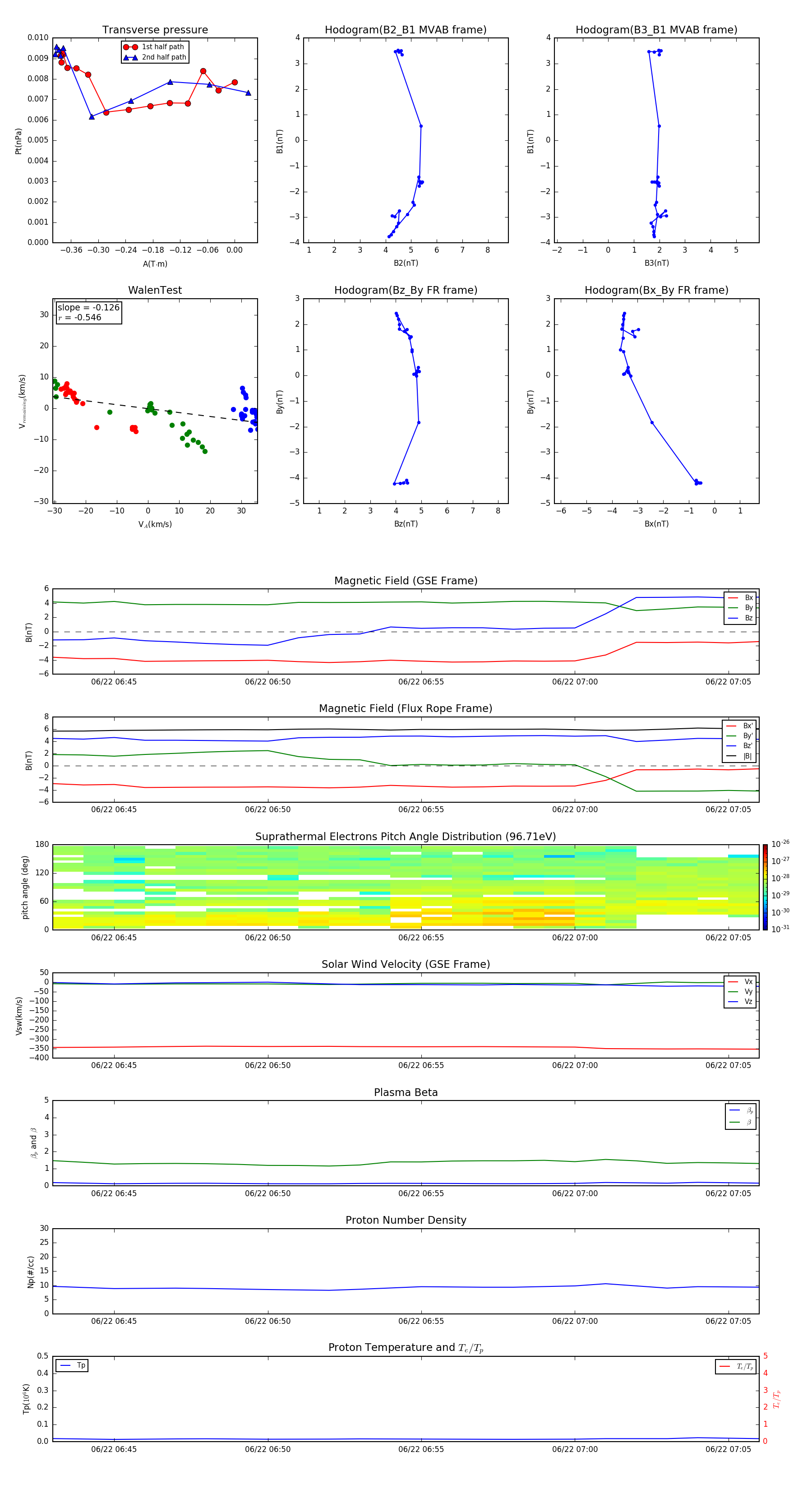The image size is (812, 1489).
Task: Click the Proton Temperature and Te/Tp title
Action: click(x=406, y=1348)
